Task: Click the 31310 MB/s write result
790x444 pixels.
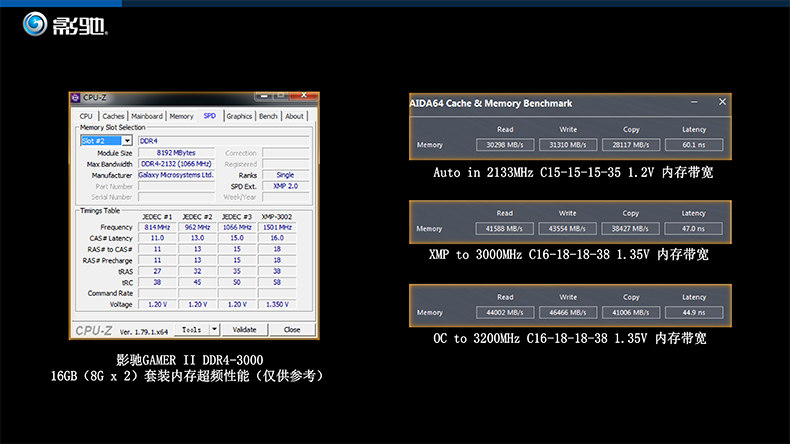Action: point(568,145)
